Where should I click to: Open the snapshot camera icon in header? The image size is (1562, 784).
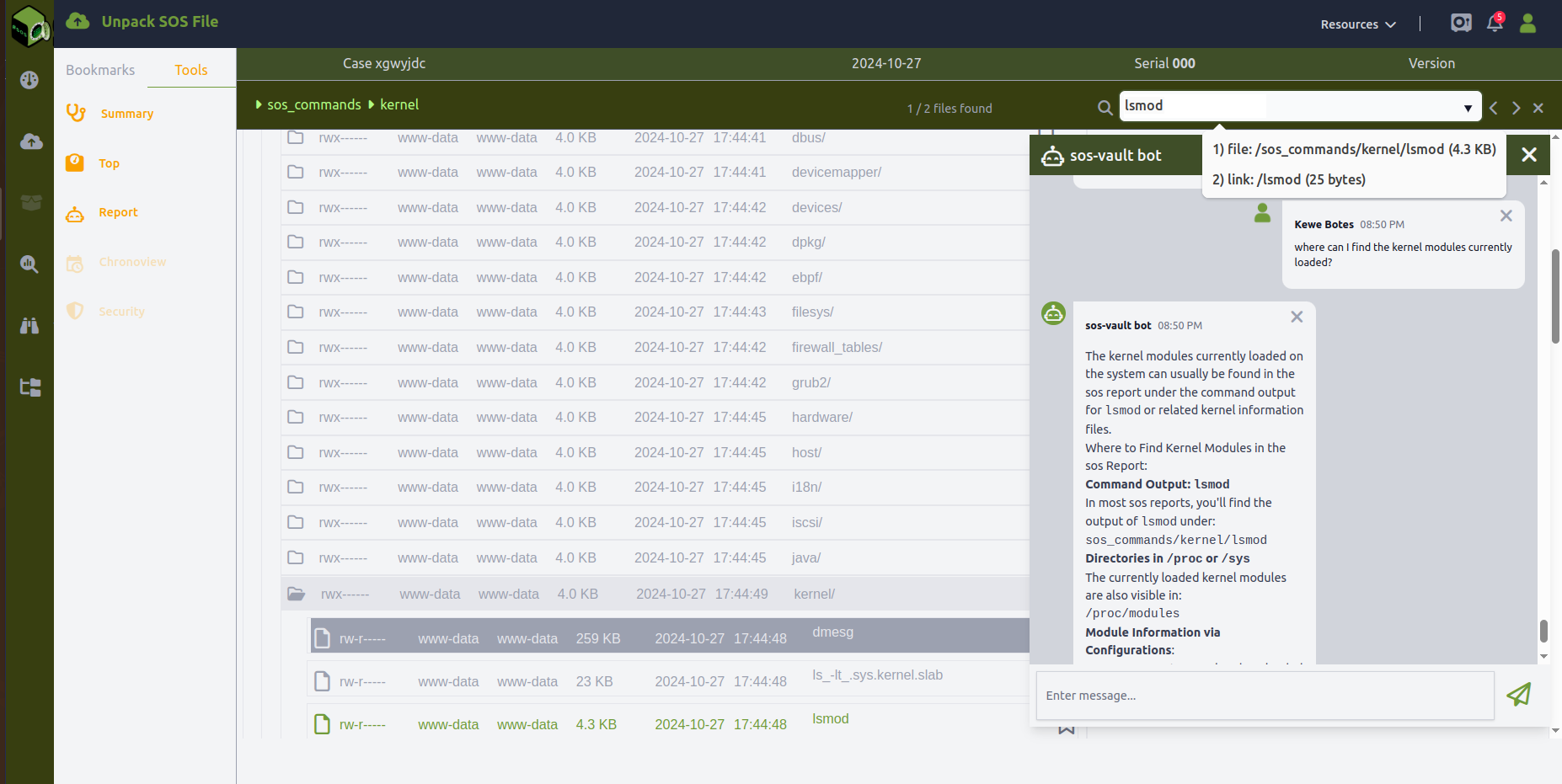1461,23
